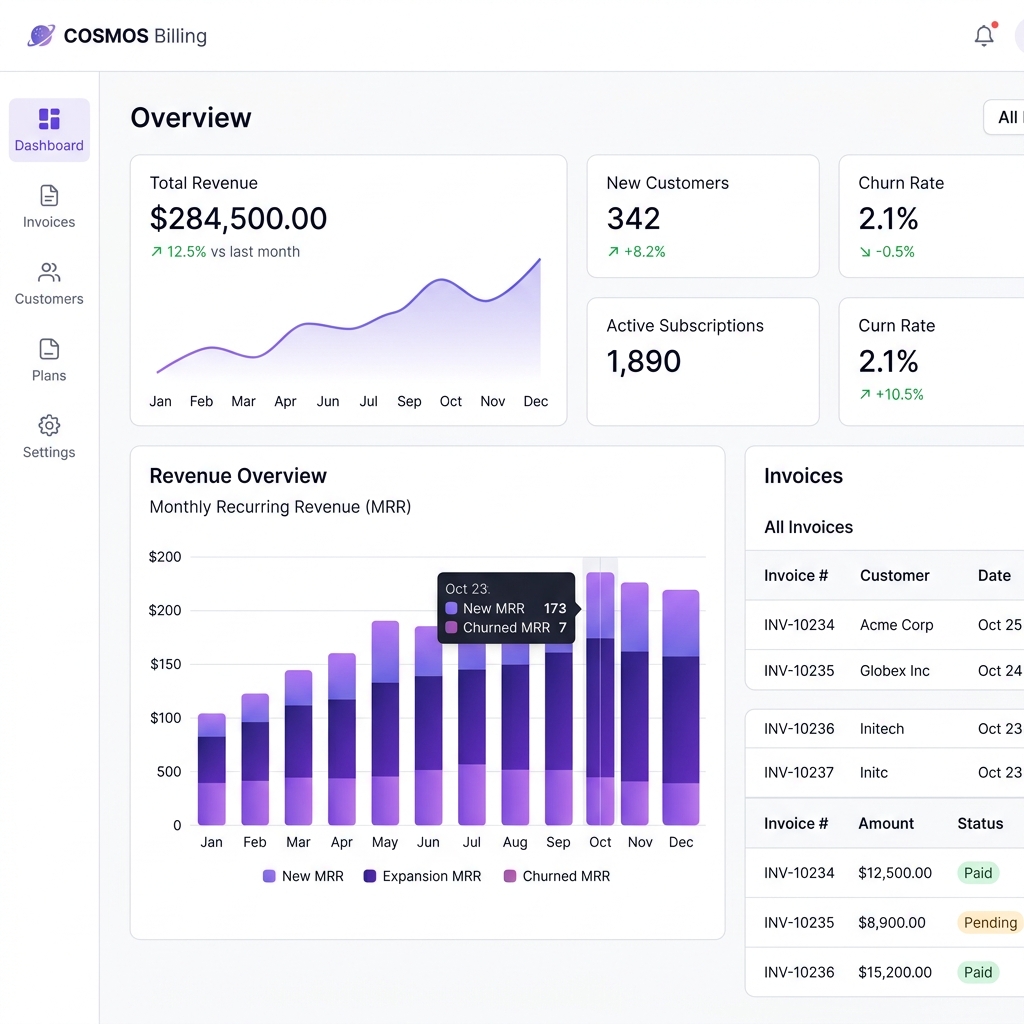The width and height of the screenshot is (1024, 1024).
Task: Open the notifications bell
Action: tap(984, 35)
